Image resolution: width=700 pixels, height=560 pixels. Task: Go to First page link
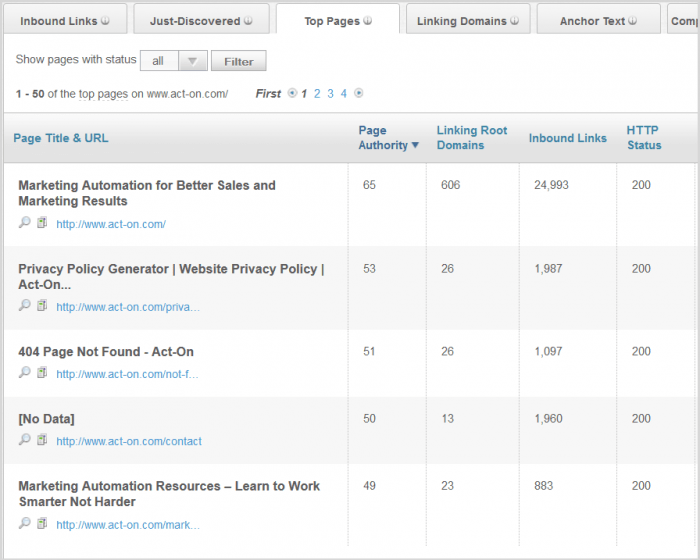pos(268,93)
